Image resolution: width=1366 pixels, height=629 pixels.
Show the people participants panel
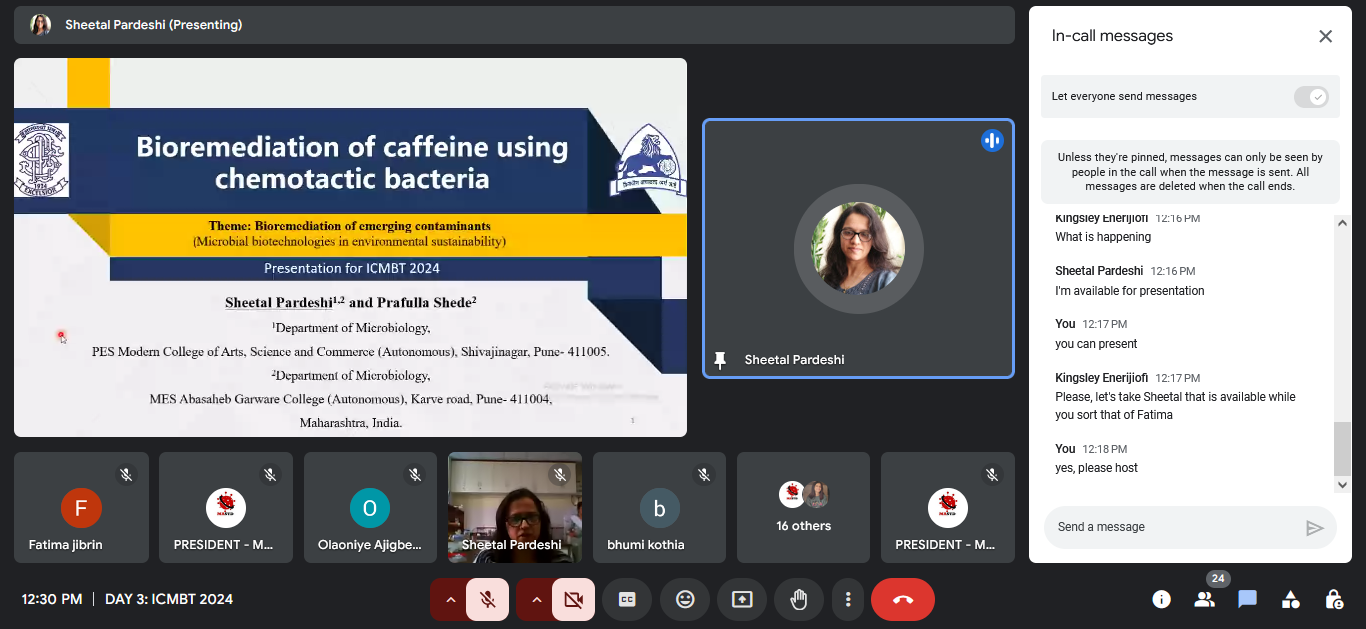click(1204, 599)
